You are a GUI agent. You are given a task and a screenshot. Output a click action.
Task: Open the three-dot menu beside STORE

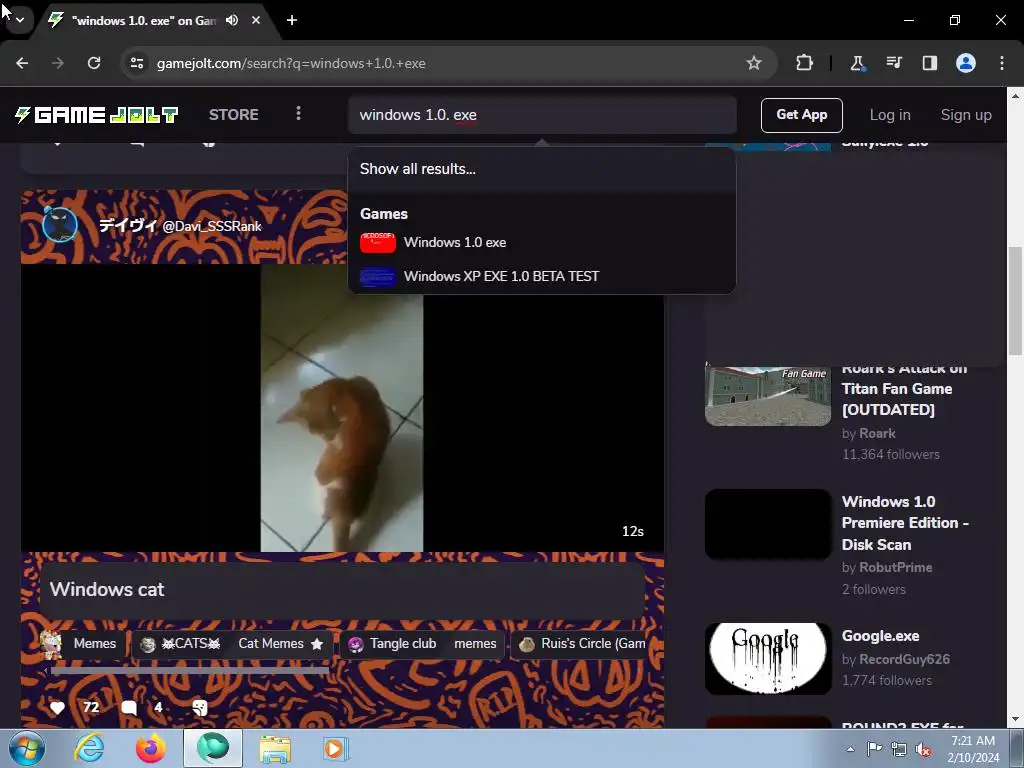[298, 114]
